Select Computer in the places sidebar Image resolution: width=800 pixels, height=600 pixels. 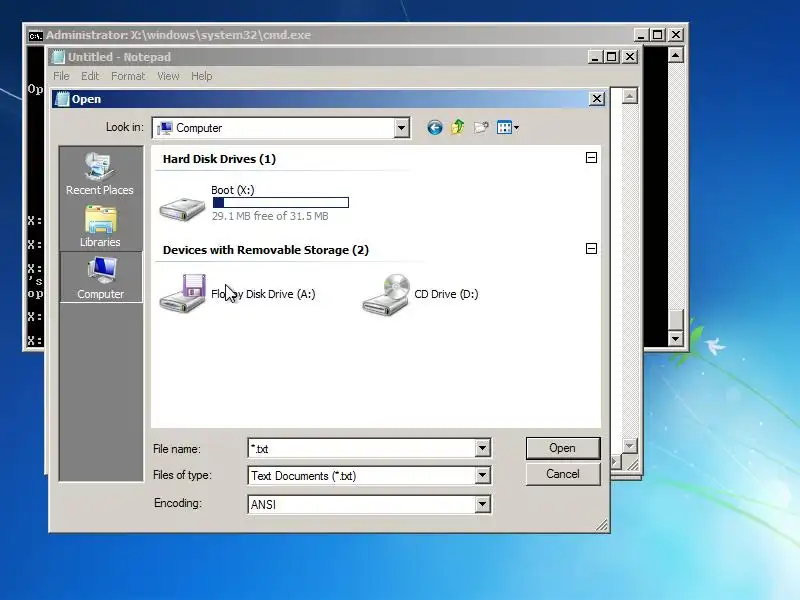pos(101,278)
